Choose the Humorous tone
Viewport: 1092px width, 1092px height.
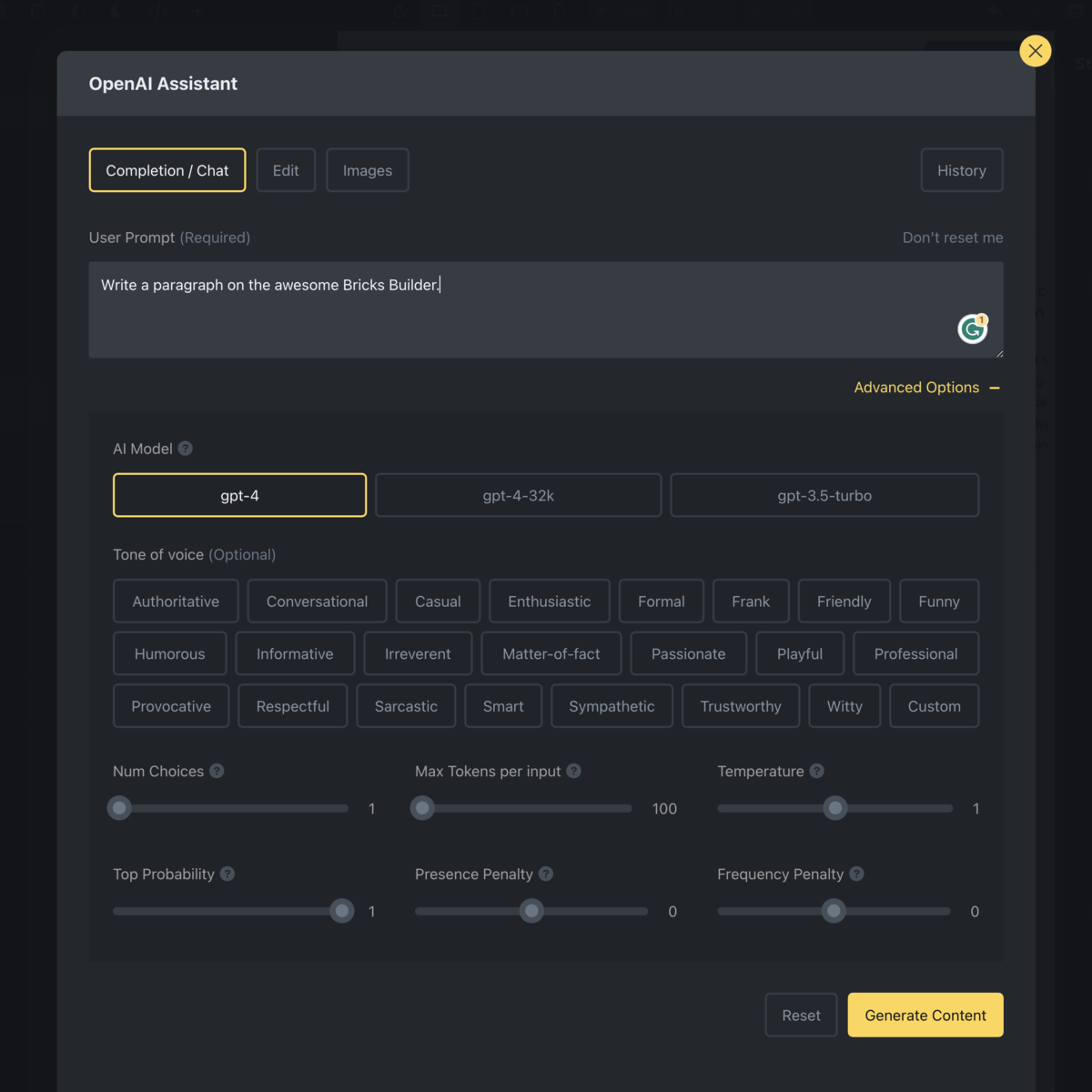click(170, 653)
